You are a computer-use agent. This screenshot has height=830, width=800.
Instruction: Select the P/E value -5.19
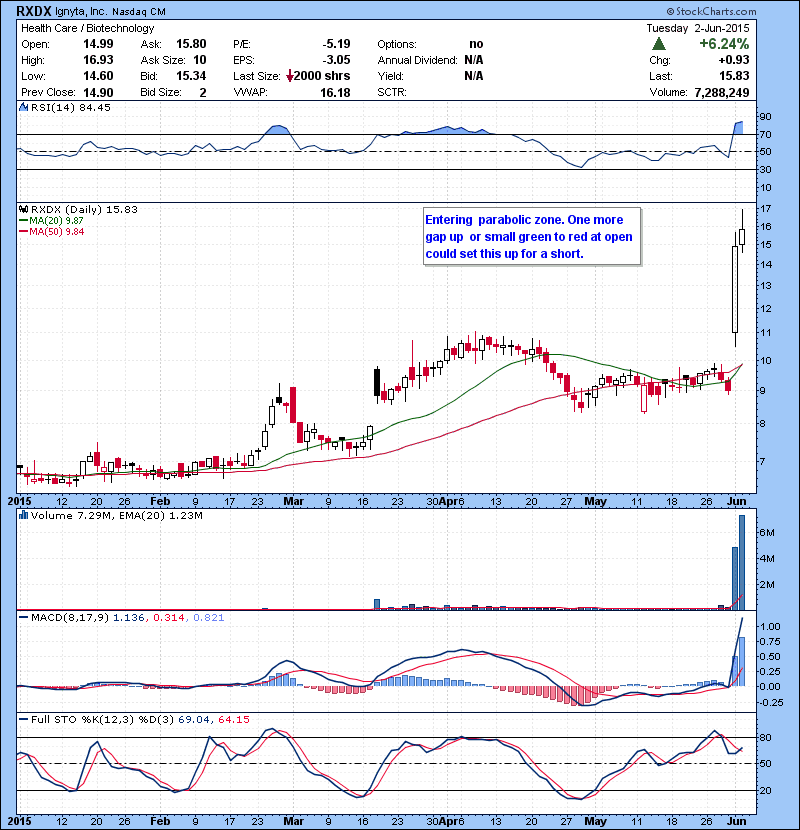point(336,44)
